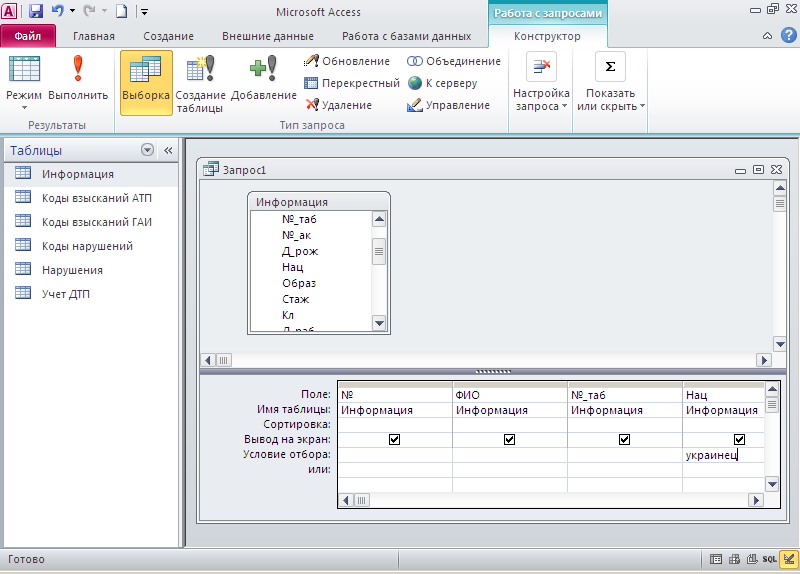Select the Выборка query type
The width and height of the screenshot is (800, 574).
(x=146, y=83)
